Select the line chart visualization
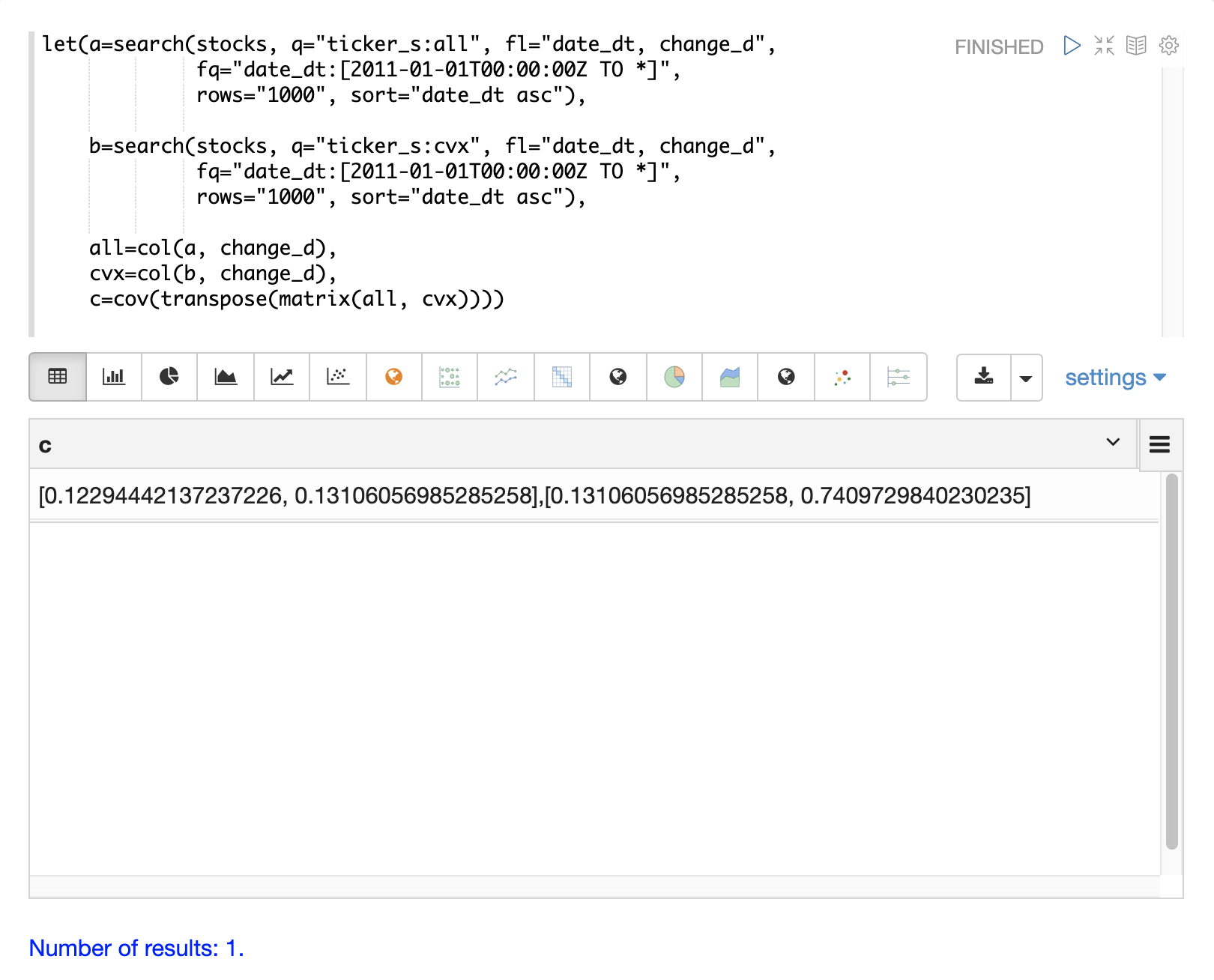Image resolution: width=1214 pixels, height=980 pixels. point(282,377)
